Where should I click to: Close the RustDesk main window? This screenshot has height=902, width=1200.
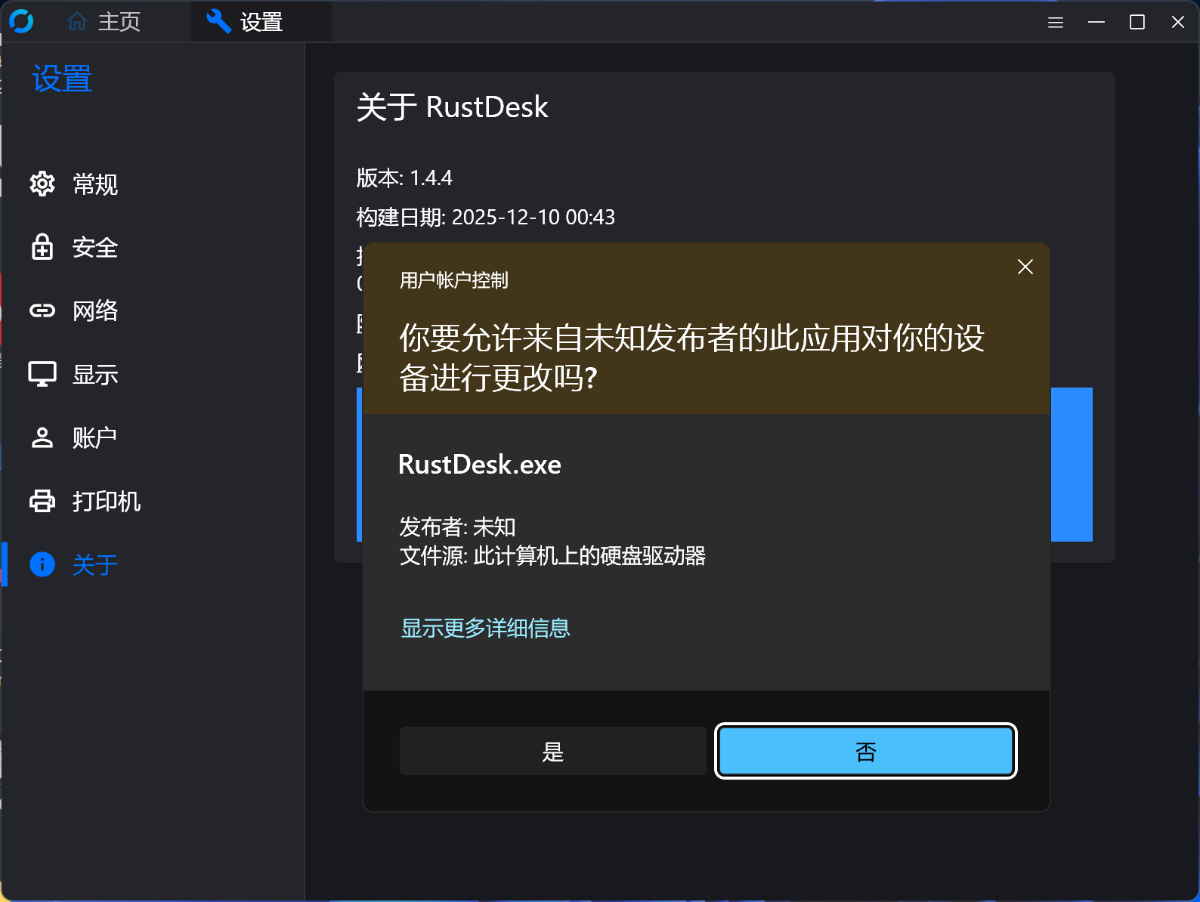point(1177,22)
